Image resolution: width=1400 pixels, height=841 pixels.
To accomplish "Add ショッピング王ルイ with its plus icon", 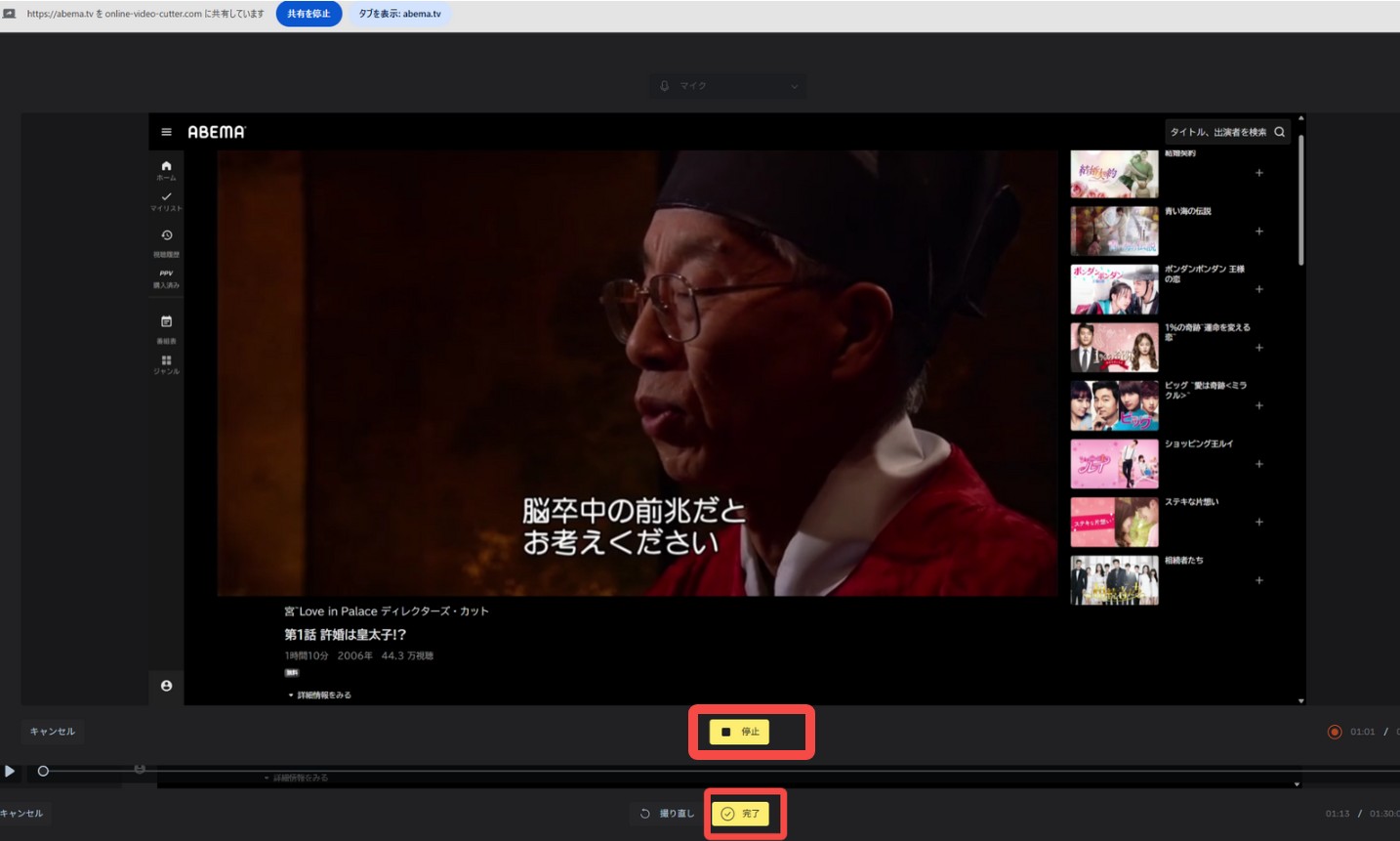I will [x=1259, y=464].
